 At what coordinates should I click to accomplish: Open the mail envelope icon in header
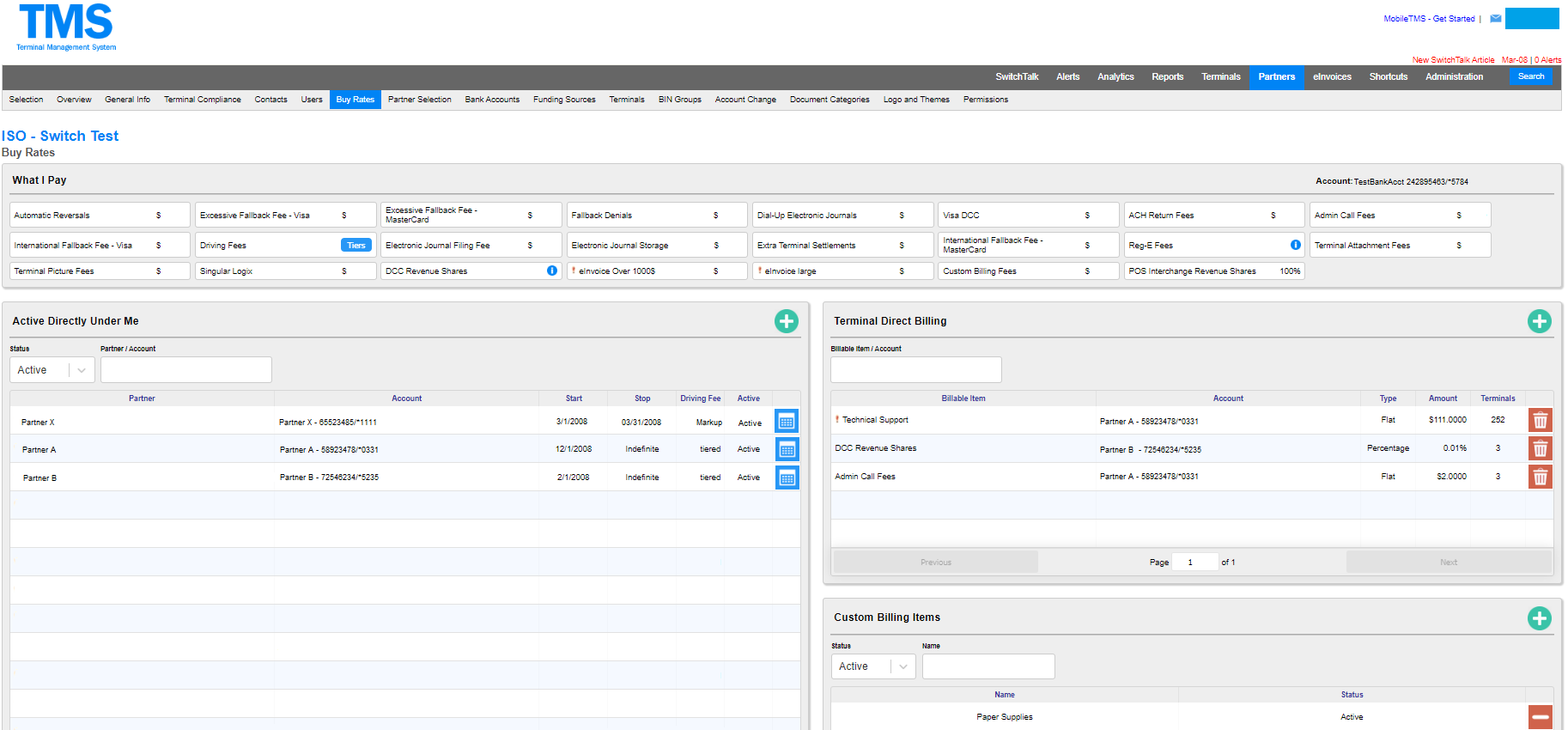coord(1496,18)
